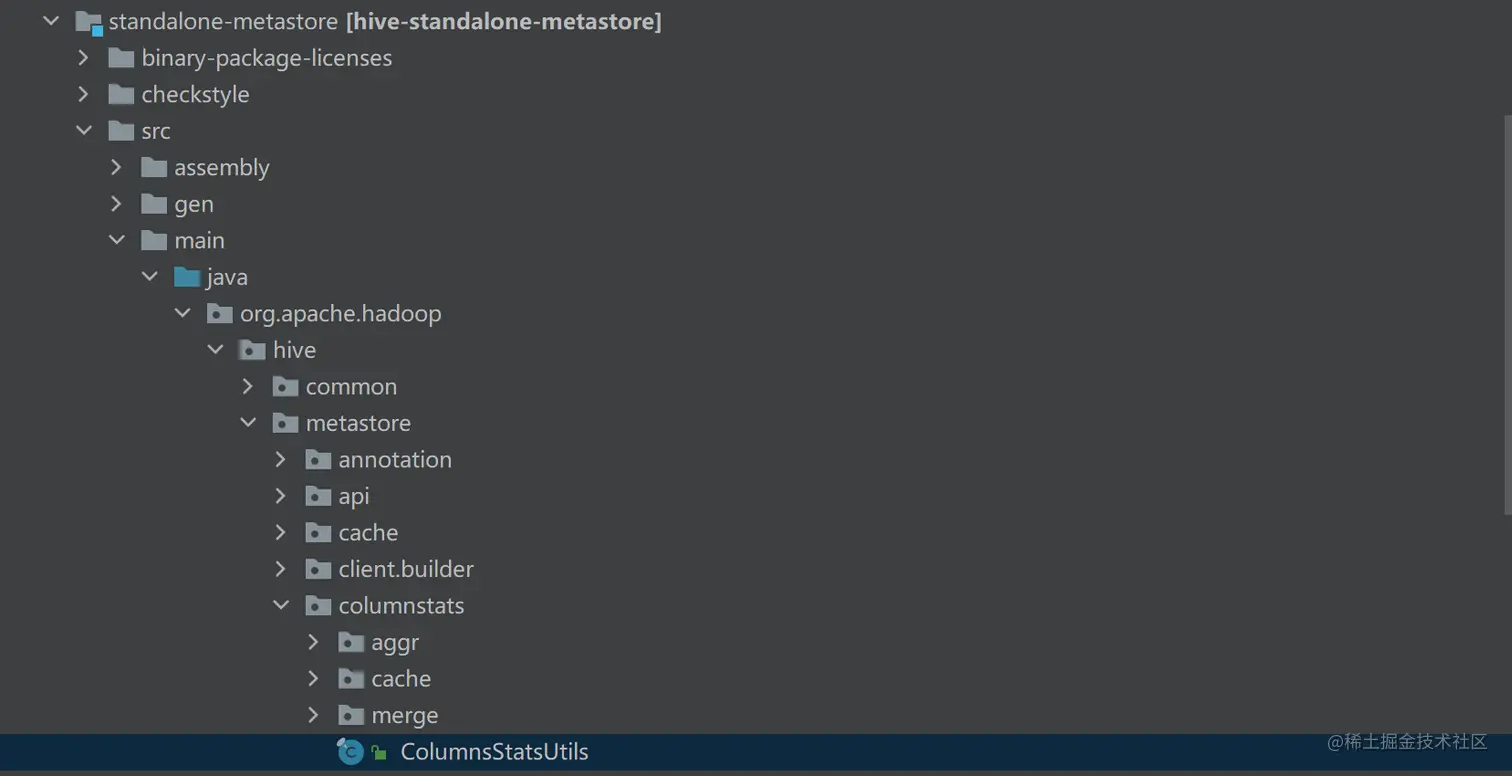
Task: Click the columnstats package icon
Action: point(318,605)
